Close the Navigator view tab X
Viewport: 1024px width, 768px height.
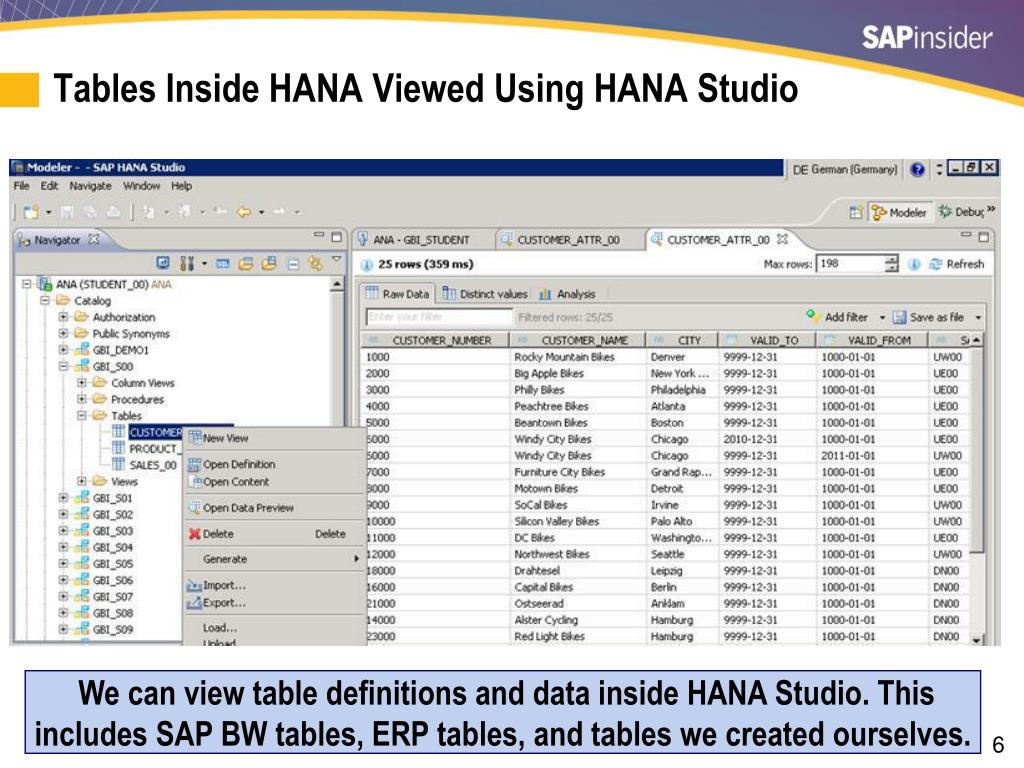click(x=94, y=239)
